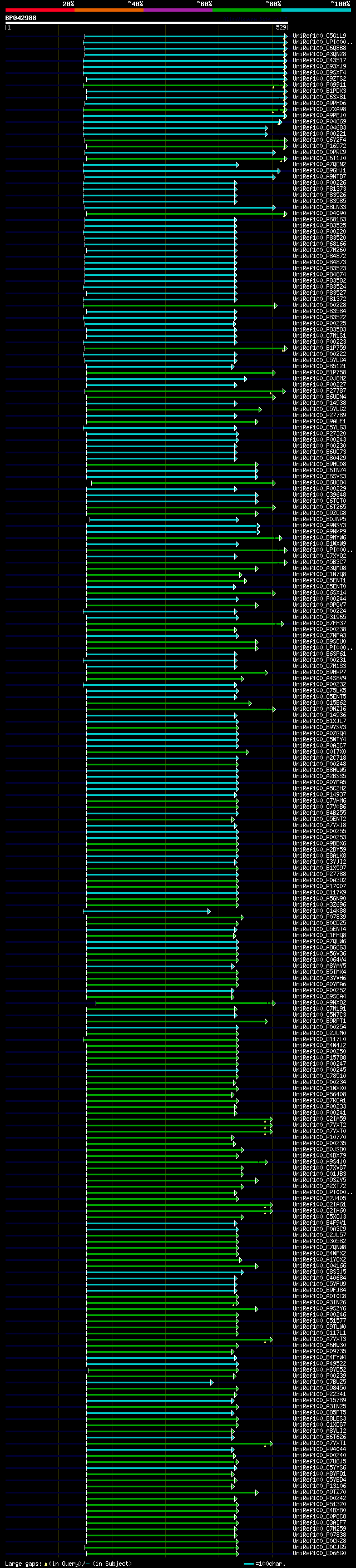This screenshot has width=356, height=1568.
Task: Select hit label UniRef100_Q7NFA3
Action: (319, 635)
